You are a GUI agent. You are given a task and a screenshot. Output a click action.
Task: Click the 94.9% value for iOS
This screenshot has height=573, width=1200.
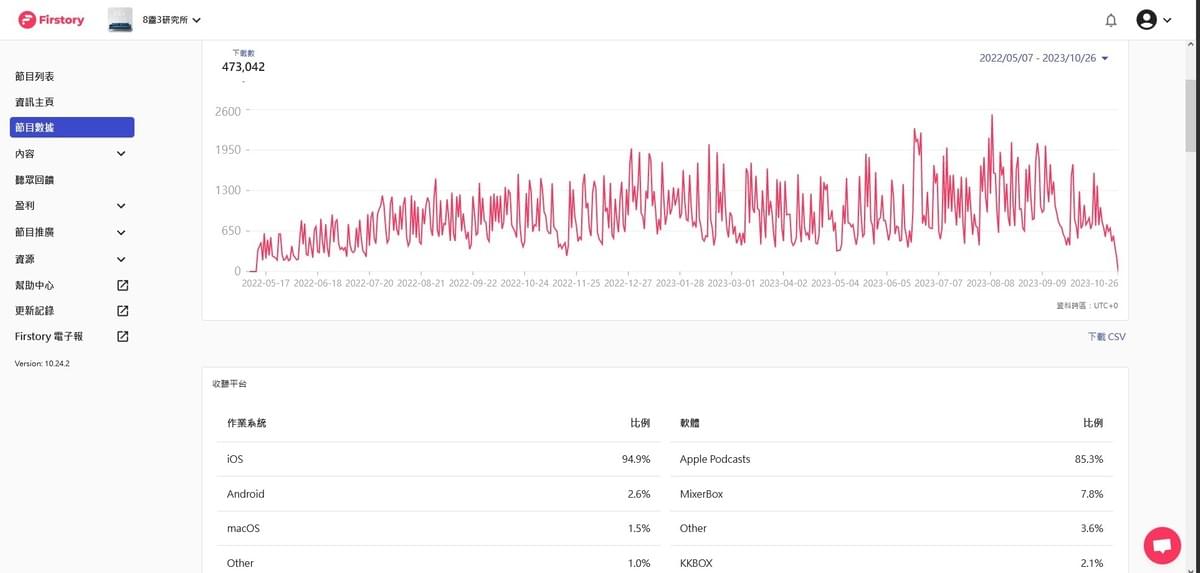pyautogui.click(x=636, y=459)
